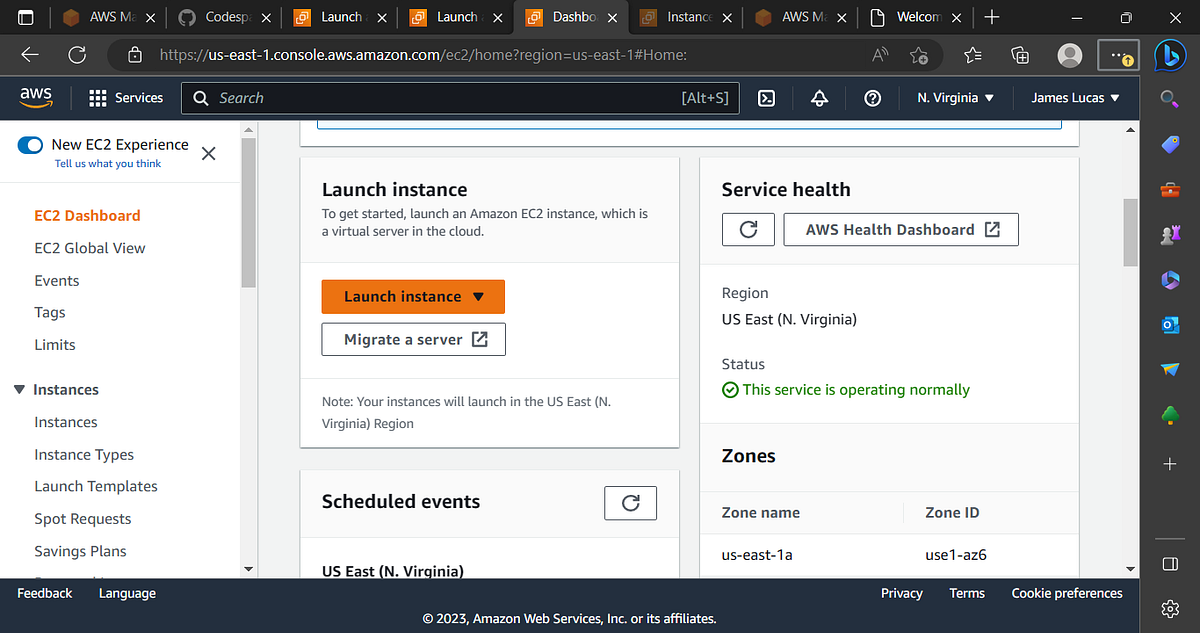This screenshot has width=1200, height=633.
Task: Open the AWS help question mark icon
Action: pyautogui.click(x=872, y=97)
